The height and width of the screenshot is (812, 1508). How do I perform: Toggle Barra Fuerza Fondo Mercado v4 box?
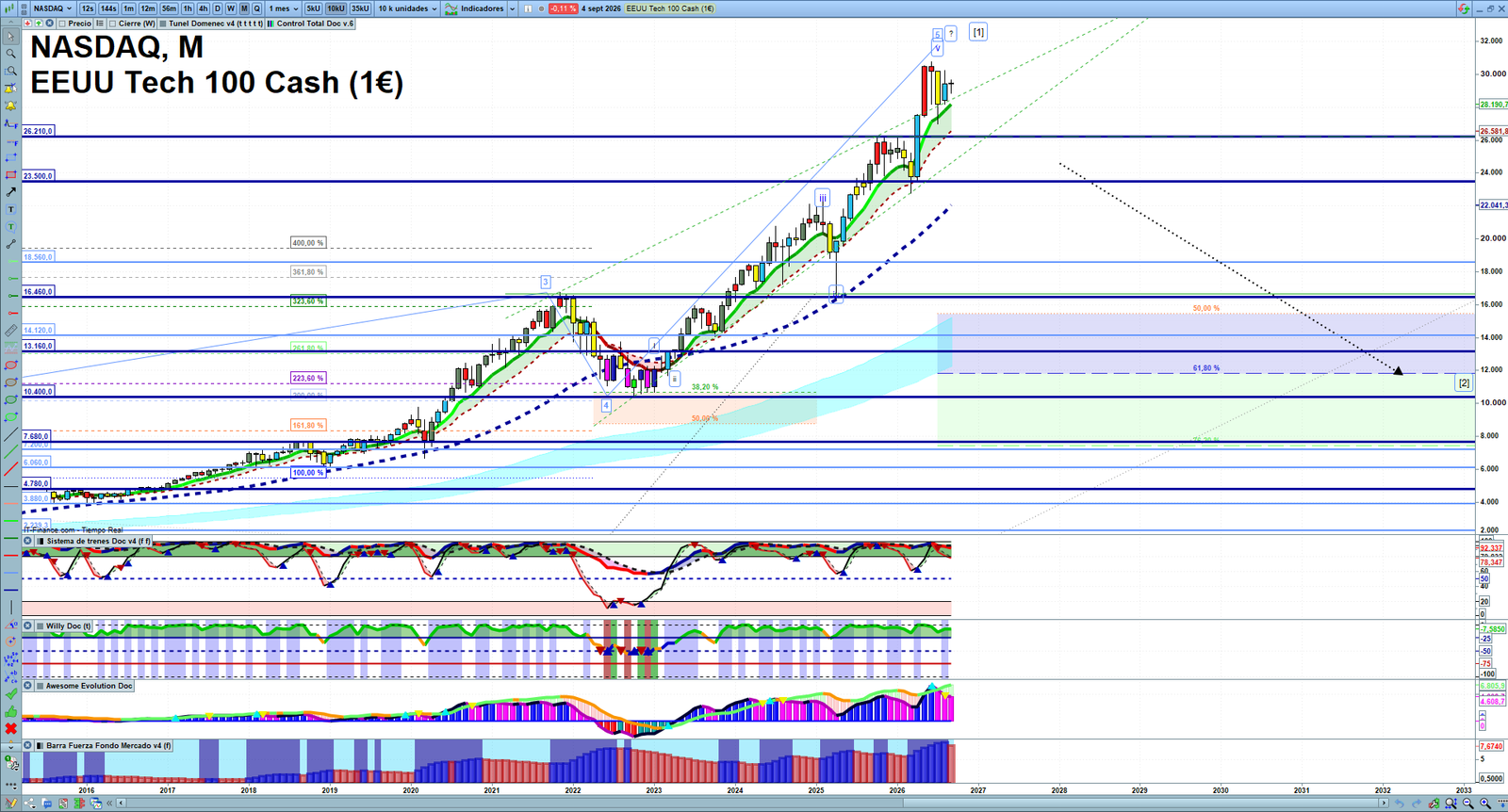tap(41, 745)
